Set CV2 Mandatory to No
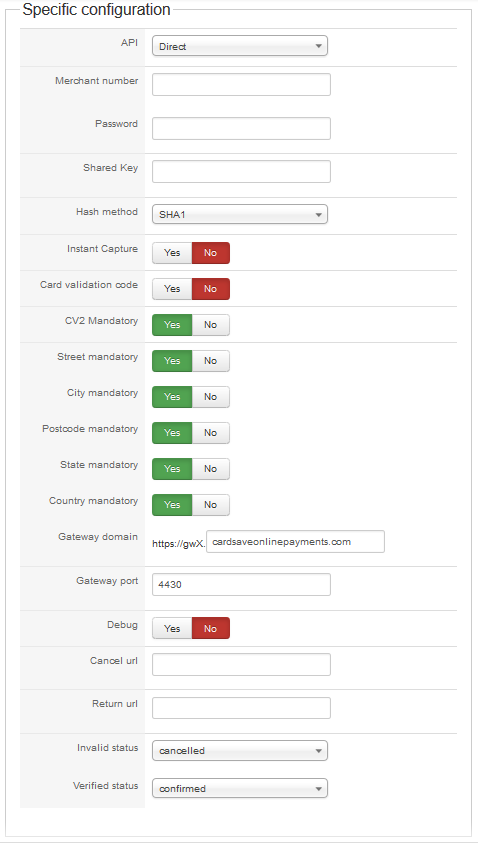478x843 pixels. pos(211,325)
